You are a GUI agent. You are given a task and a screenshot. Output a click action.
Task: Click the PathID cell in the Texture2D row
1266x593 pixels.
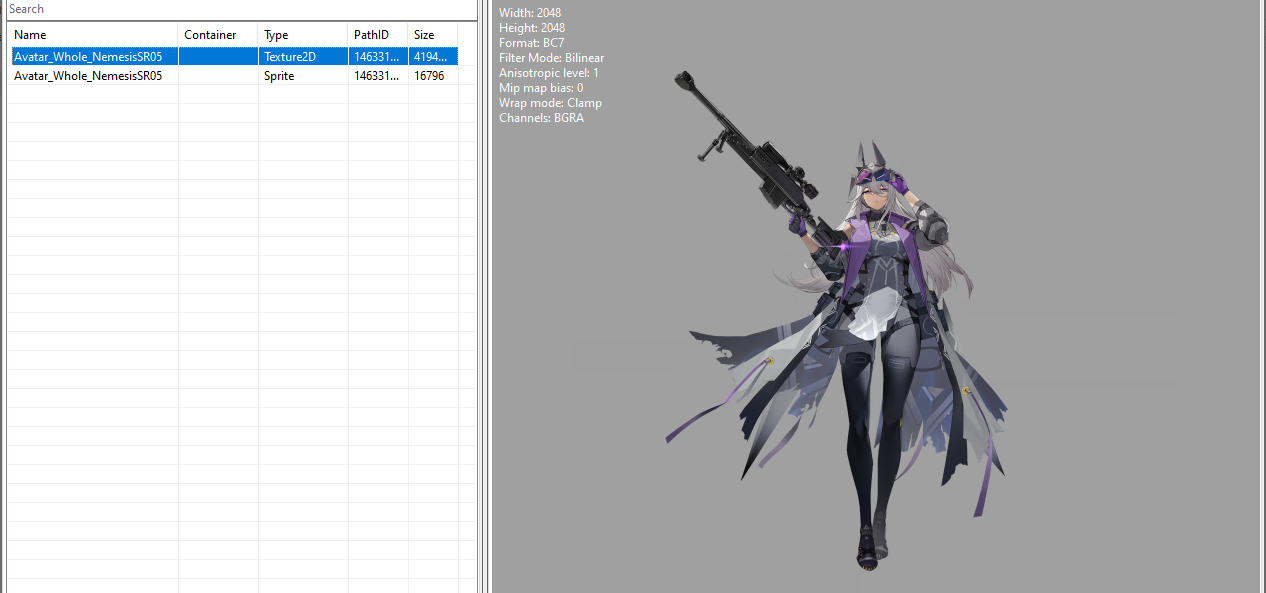click(378, 56)
